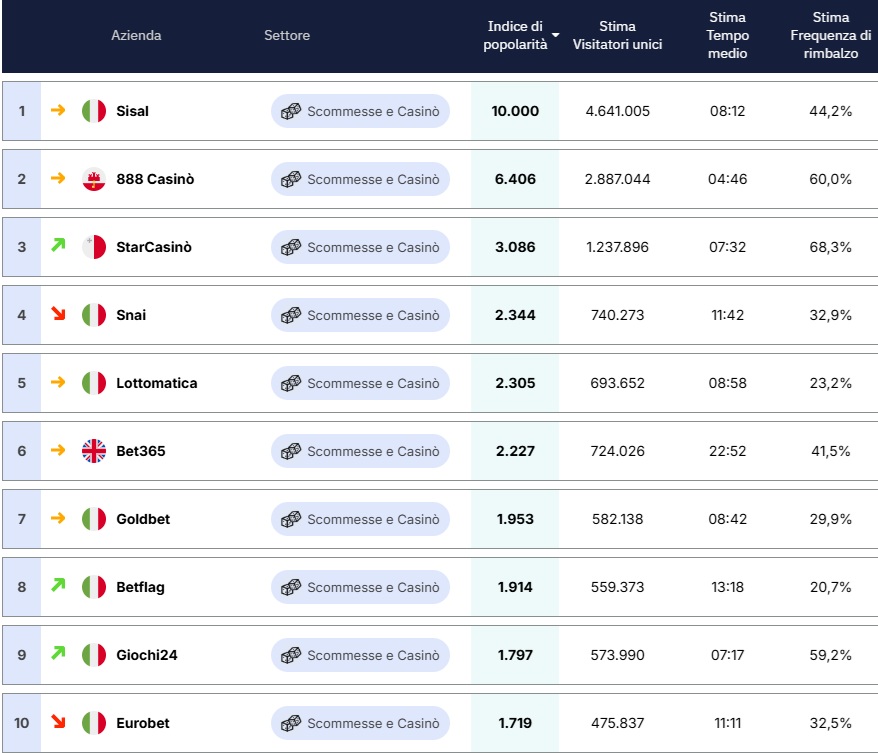Click the Malta flag next to StarCasinò
The width and height of the screenshot is (878, 753).
pos(94,247)
